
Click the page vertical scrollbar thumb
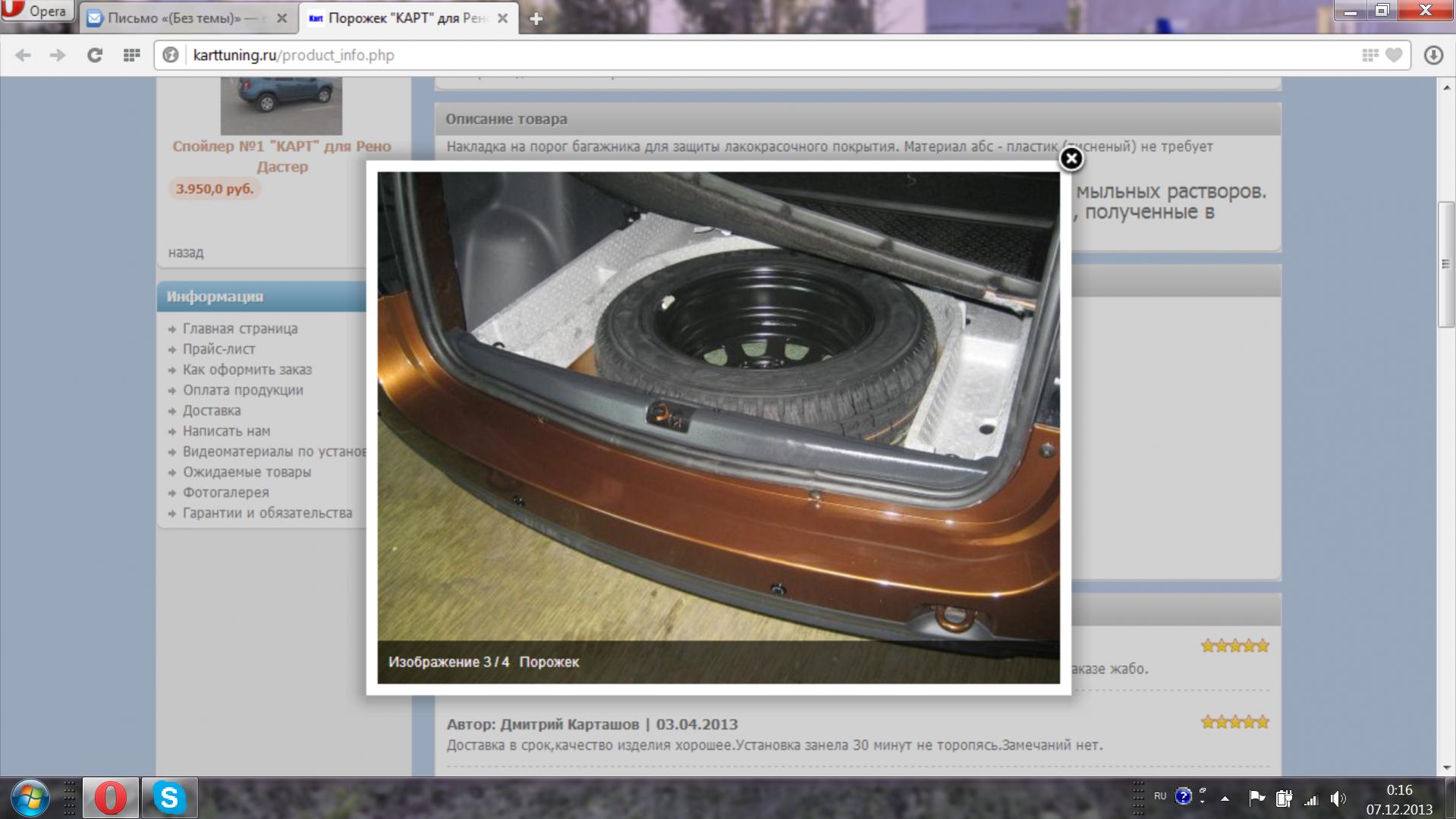[x=1445, y=264]
